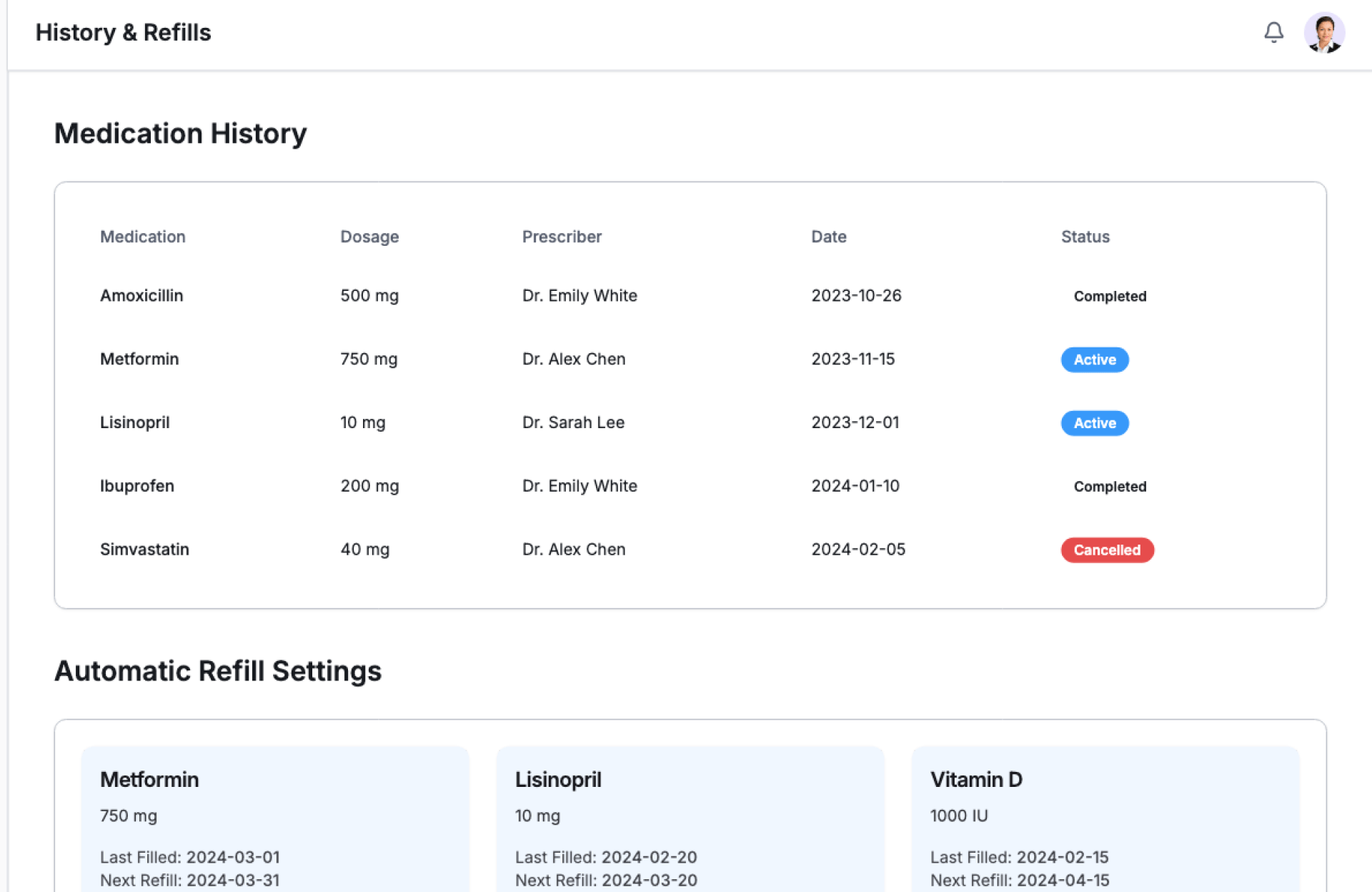Open the Metformin refill card
Viewport: 1372px width, 892px height.
tap(275, 818)
